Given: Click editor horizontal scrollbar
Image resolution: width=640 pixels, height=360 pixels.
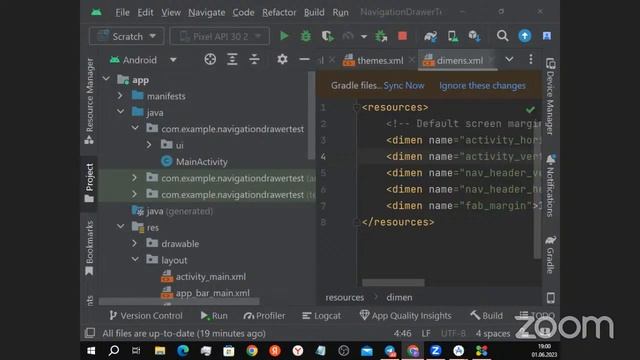Looking at the screenshot, I should (x=393, y=282).
